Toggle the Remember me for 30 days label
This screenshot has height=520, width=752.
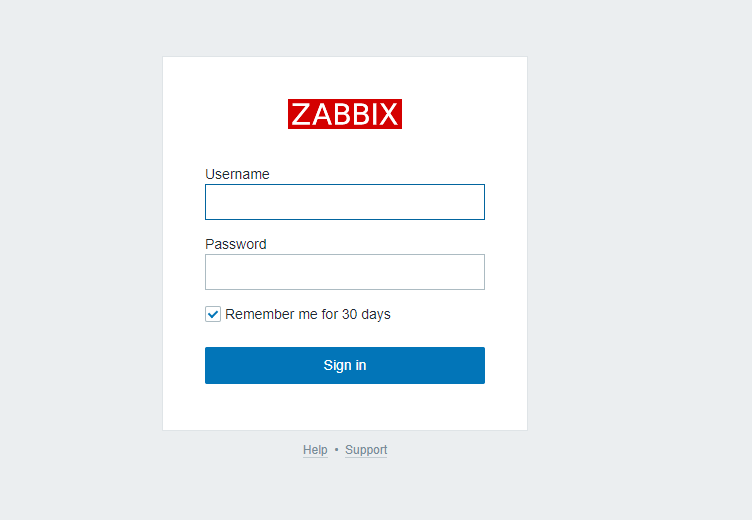pos(307,314)
